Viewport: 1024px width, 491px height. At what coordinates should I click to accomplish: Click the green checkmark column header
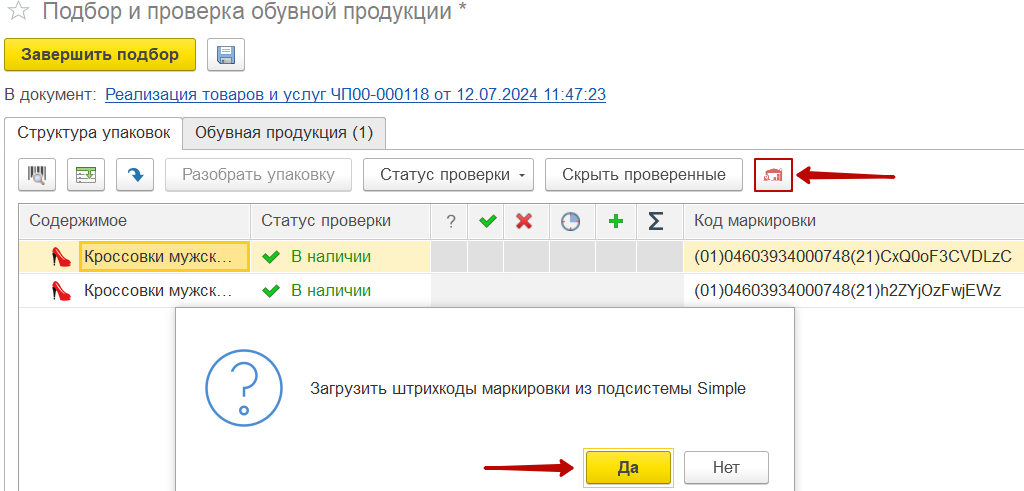point(486,221)
